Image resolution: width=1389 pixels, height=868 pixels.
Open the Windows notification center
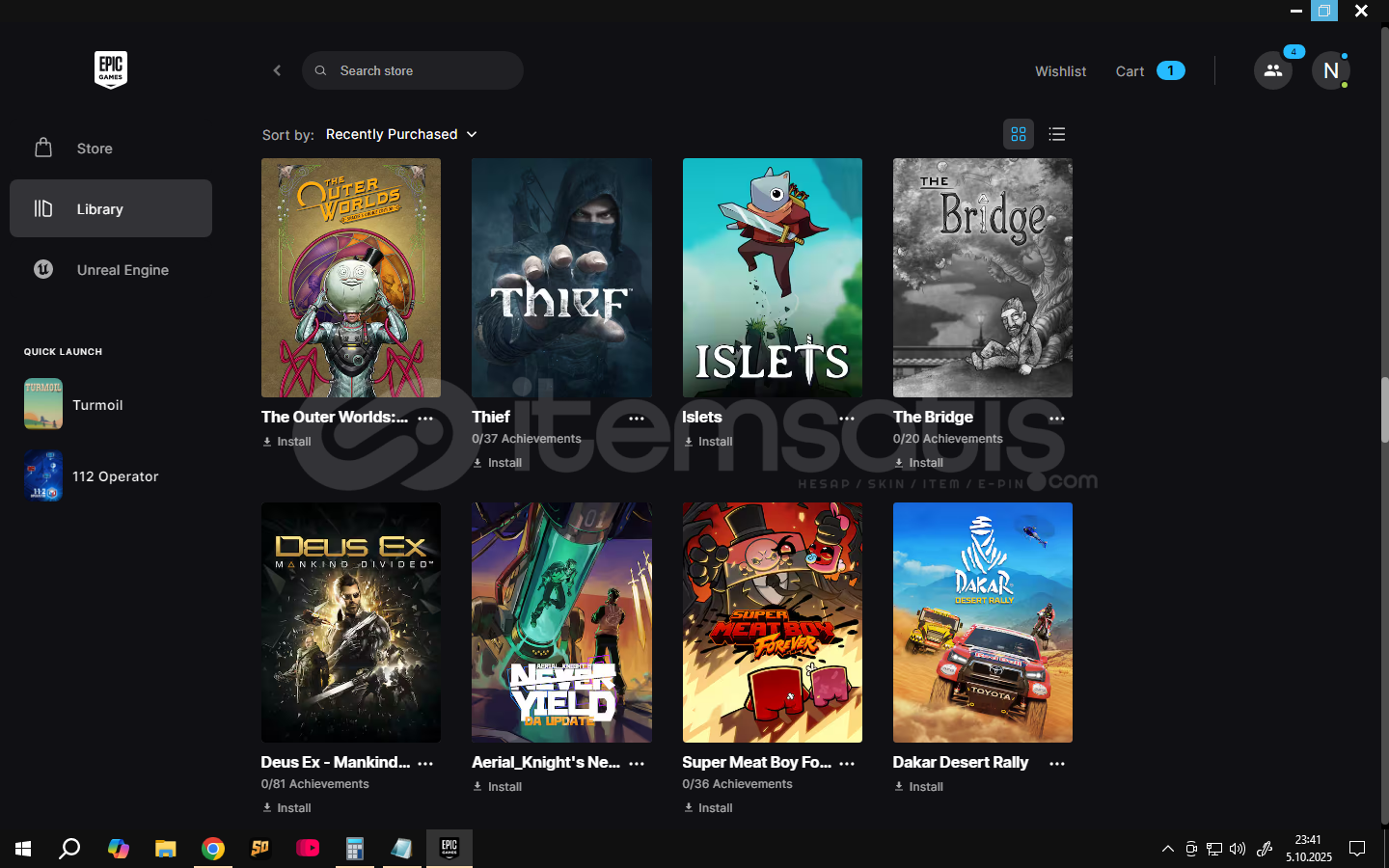click(x=1357, y=849)
